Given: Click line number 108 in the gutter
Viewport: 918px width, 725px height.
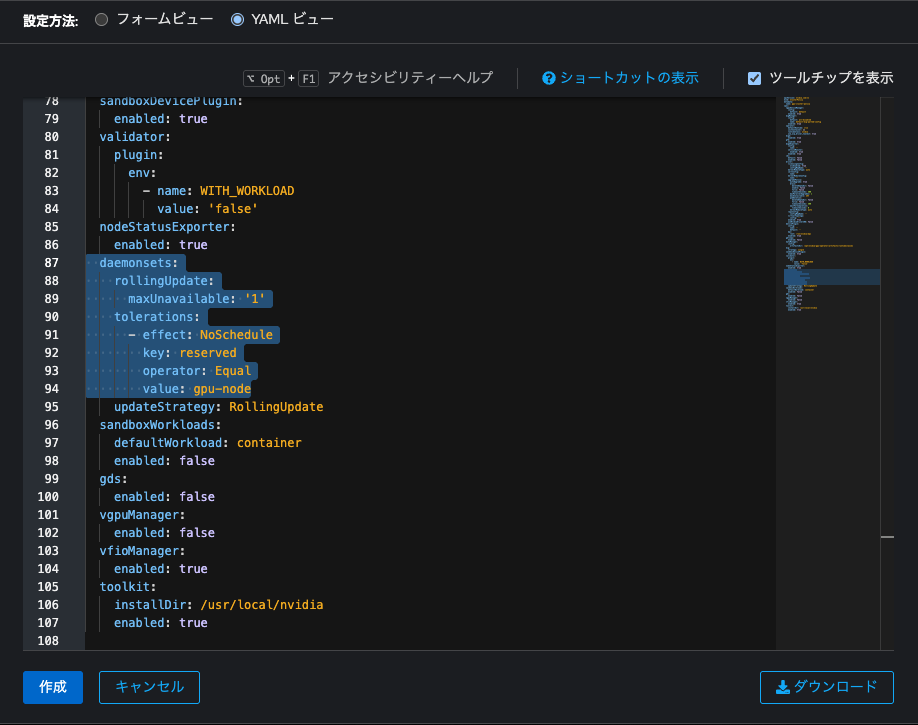Looking at the screenshot, I should 48,641.
